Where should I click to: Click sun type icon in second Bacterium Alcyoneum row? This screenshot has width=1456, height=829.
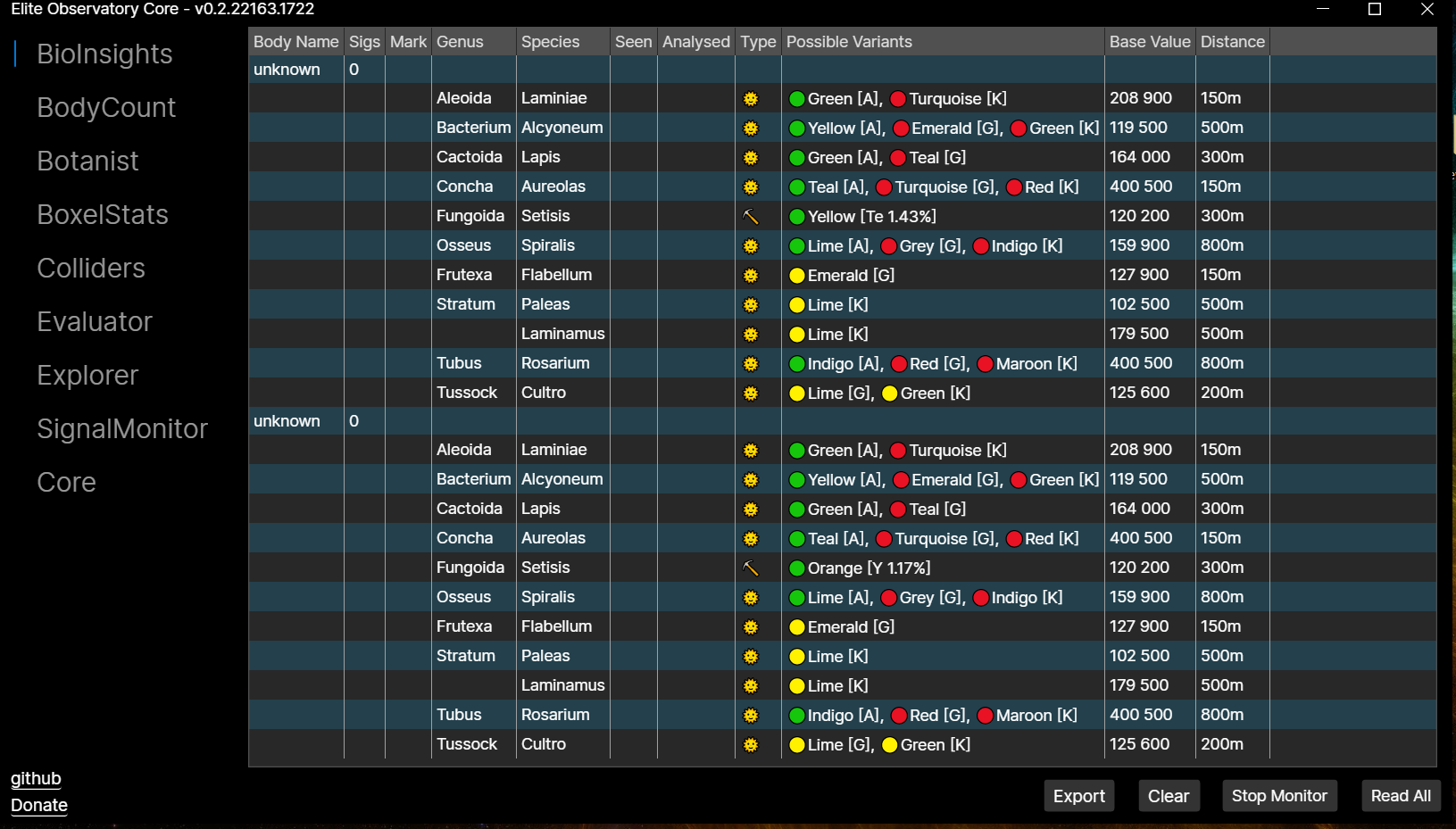point(751,480)
